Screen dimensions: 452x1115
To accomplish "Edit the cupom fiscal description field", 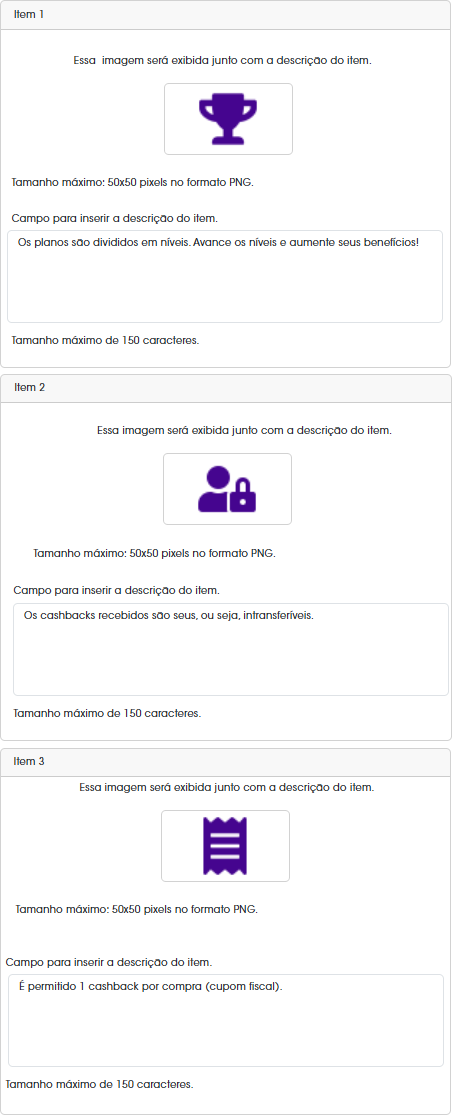I will (x=226, y=1020).
